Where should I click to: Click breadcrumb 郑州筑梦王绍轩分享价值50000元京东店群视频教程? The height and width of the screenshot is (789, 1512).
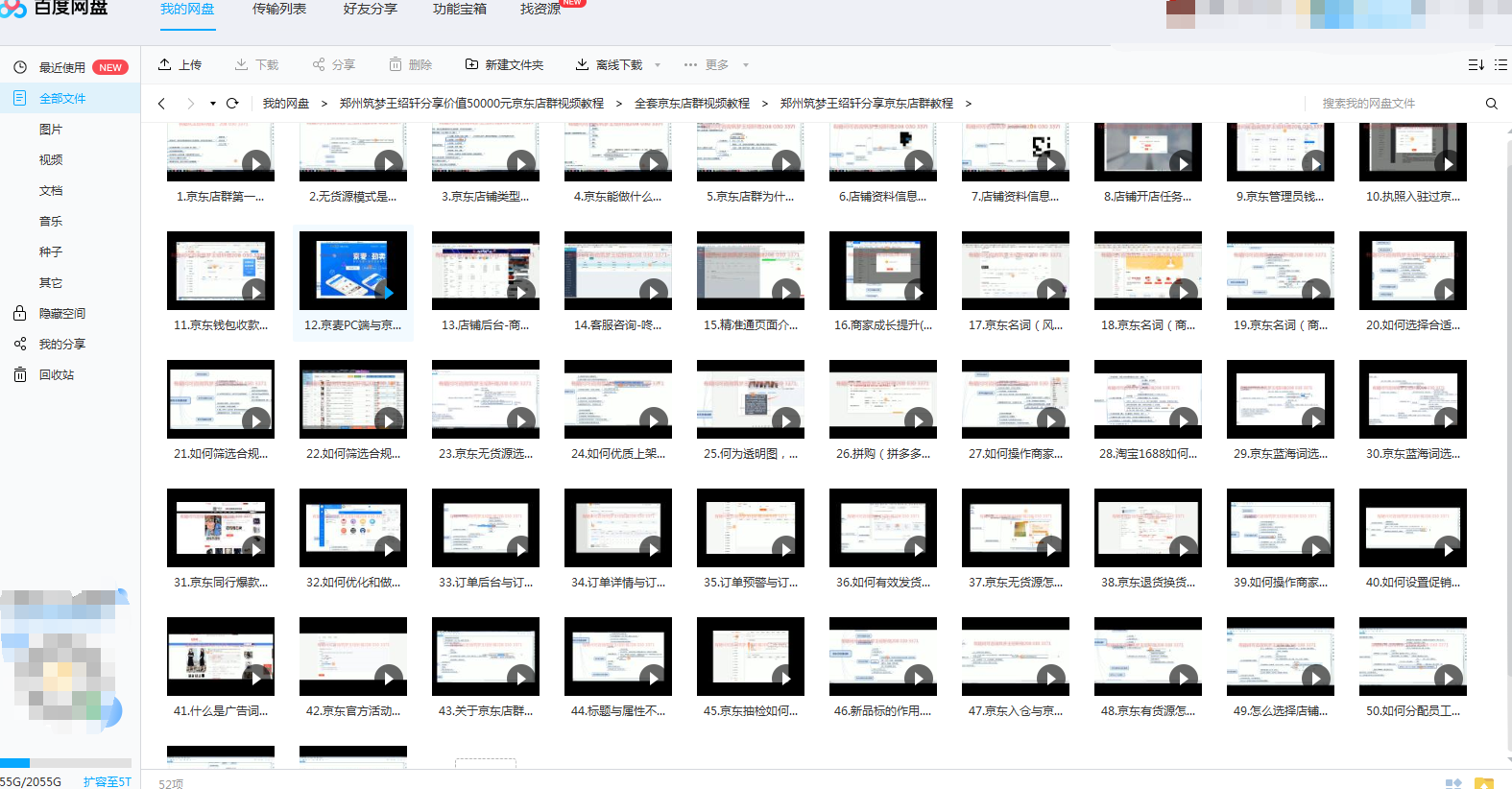[471, 104]
